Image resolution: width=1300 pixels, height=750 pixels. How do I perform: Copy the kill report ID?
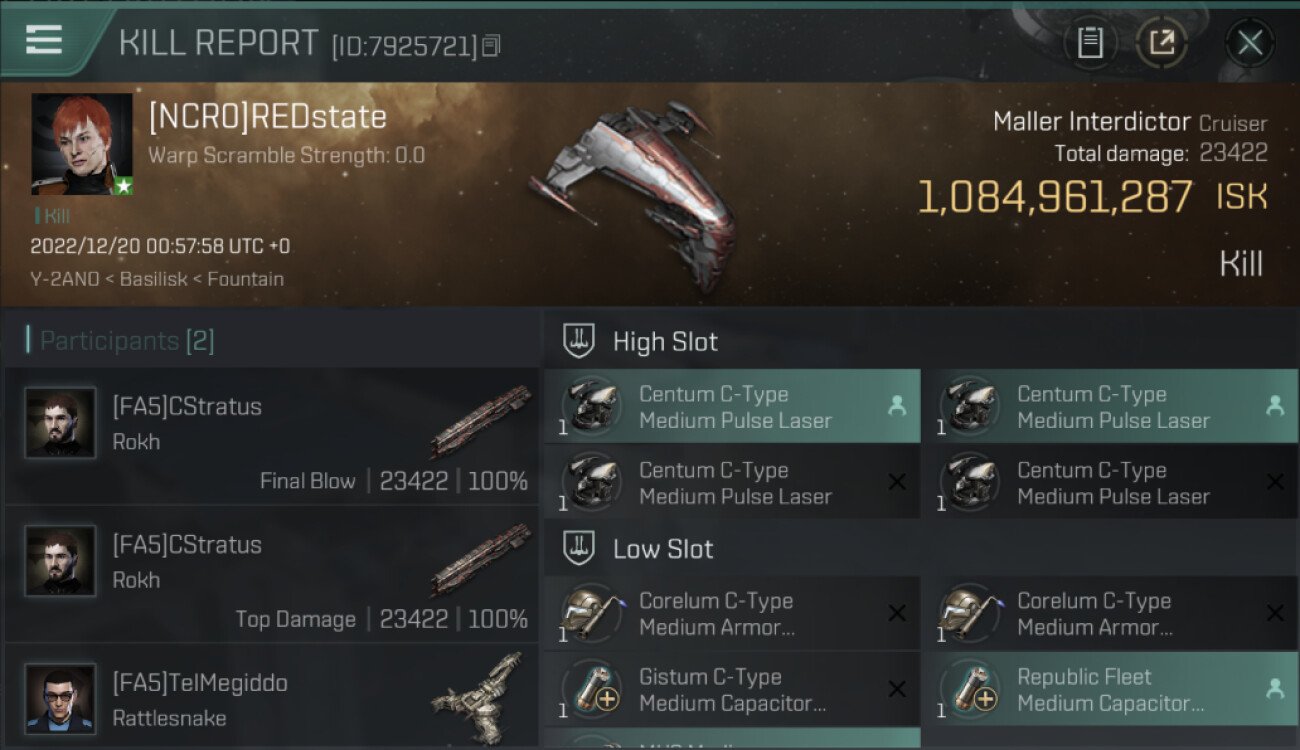click(491, 46)
